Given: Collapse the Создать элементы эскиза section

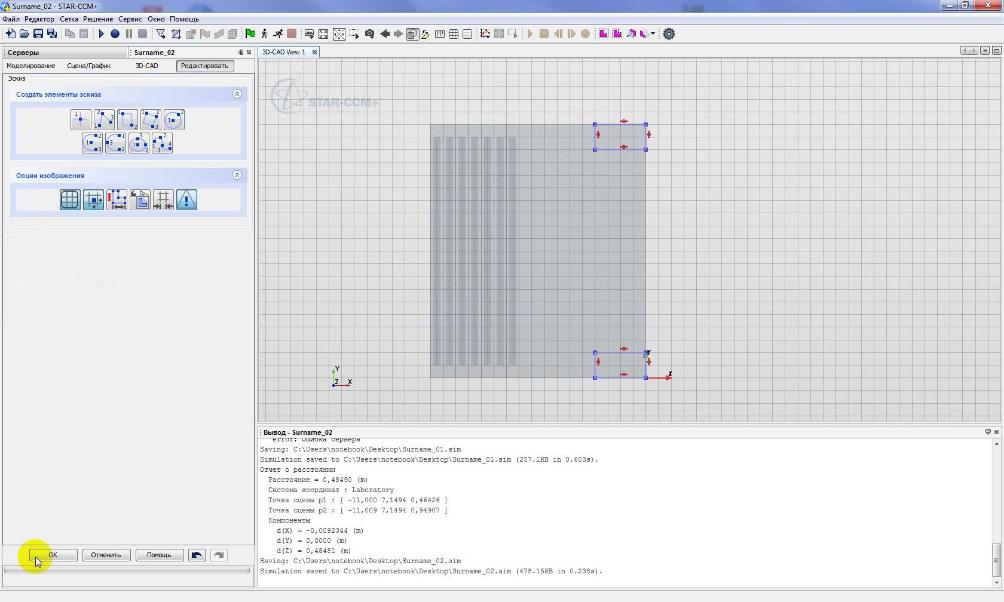Looking at the screenshot, I should tap(237, 94).
